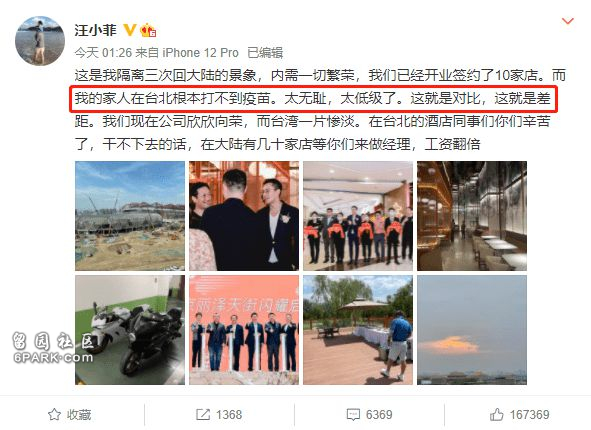Open the sunset cloud sky photo
The image size is (591, 430).
click(472, 330)
